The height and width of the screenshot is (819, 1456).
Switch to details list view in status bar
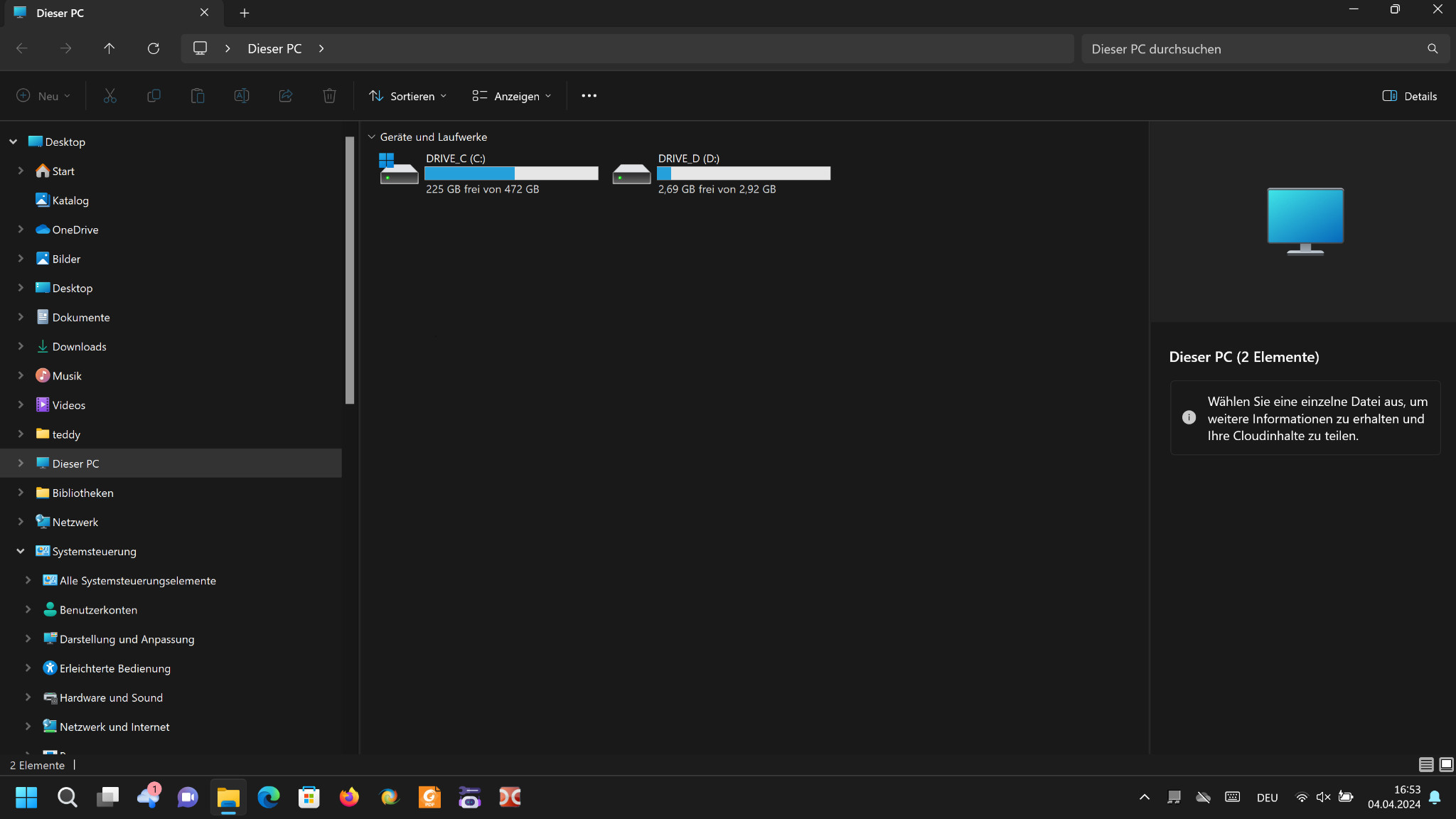1425,764
